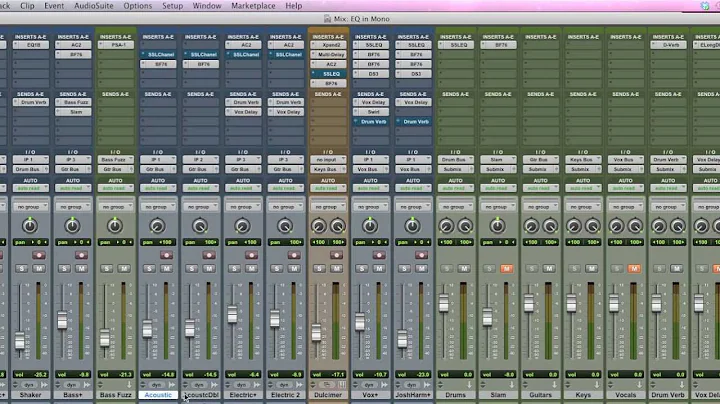Arm record on the Electric+ track
720x404 pixels.
coord(251,255)
